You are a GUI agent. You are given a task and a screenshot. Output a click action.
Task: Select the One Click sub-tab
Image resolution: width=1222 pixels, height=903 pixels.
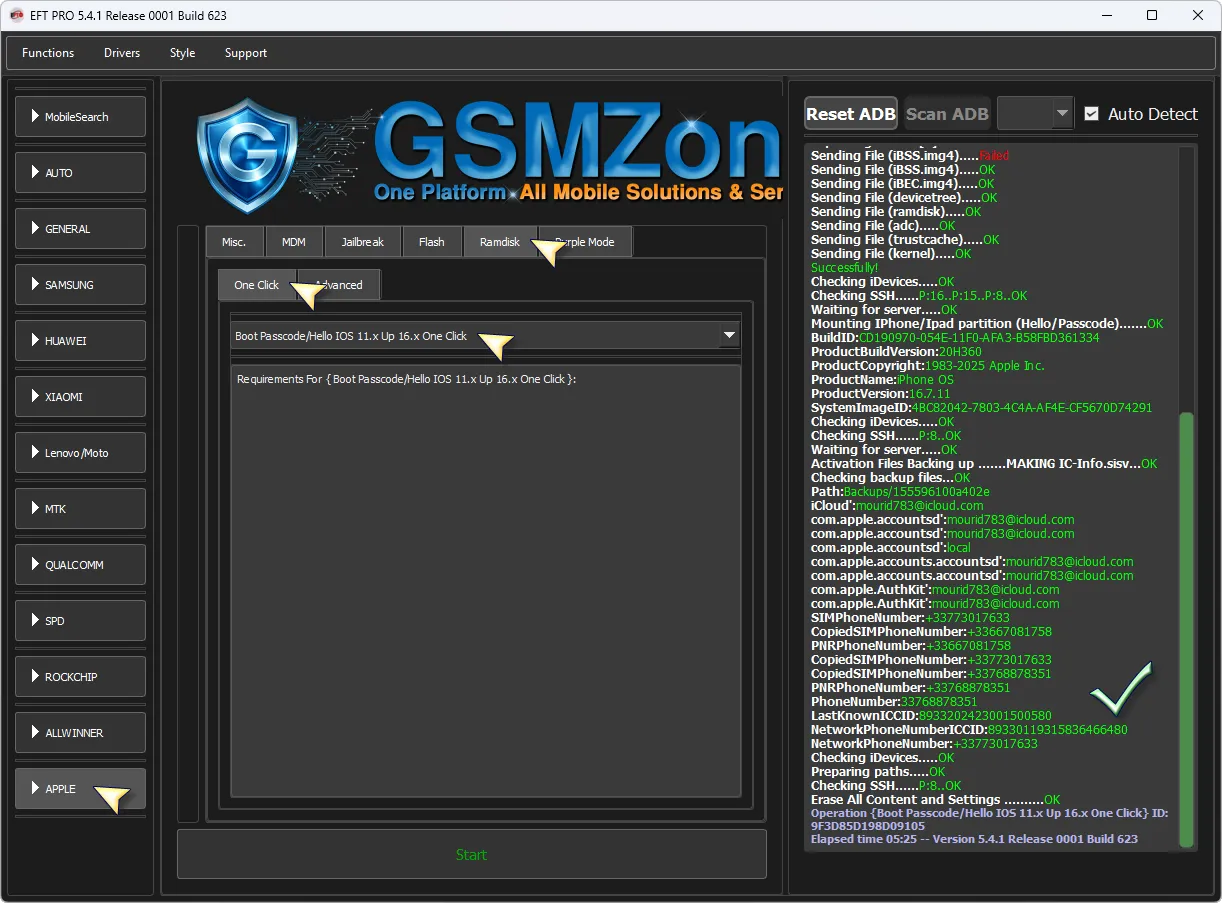click(256, 285)
